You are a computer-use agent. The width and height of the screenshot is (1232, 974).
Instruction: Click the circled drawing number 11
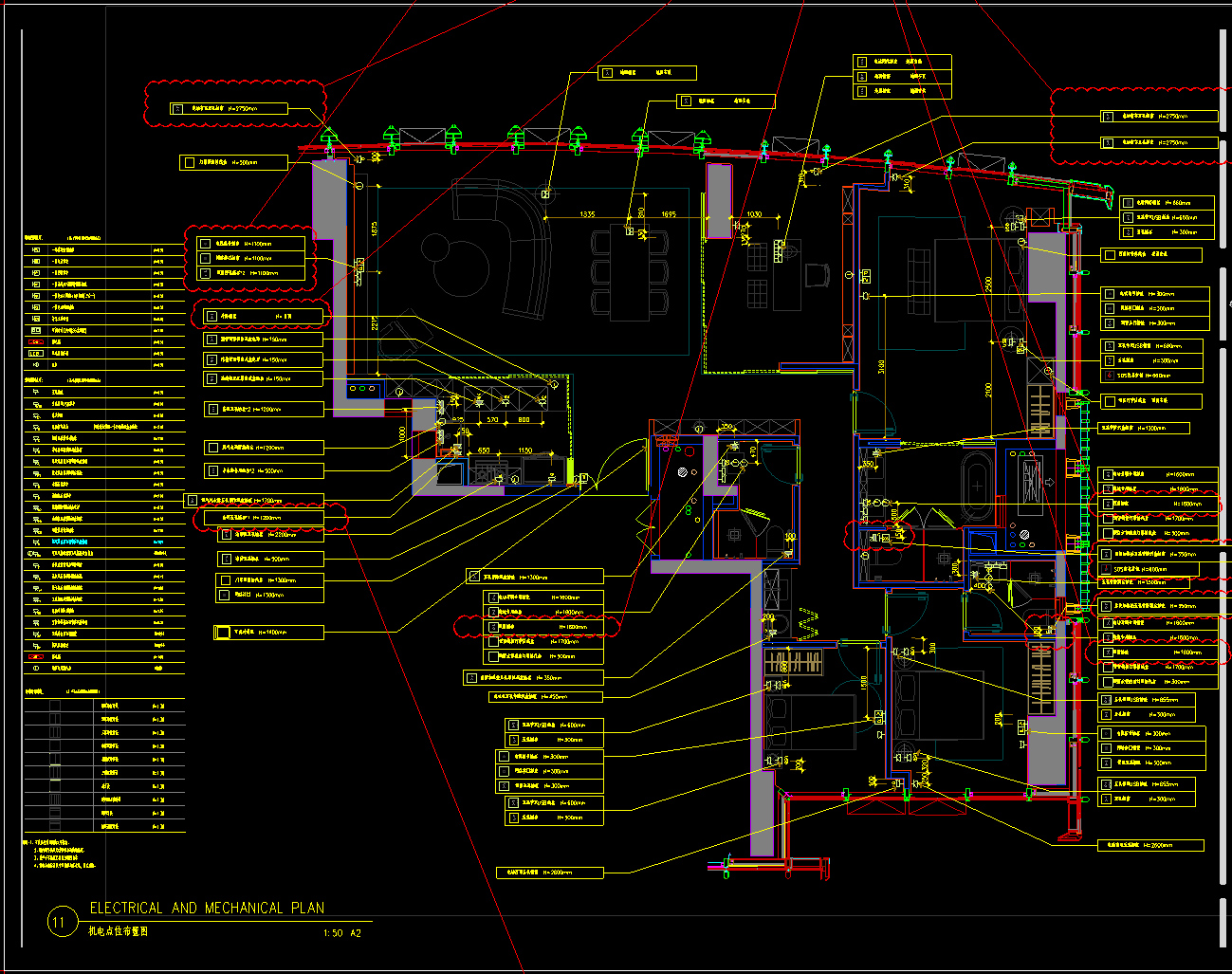61,922
